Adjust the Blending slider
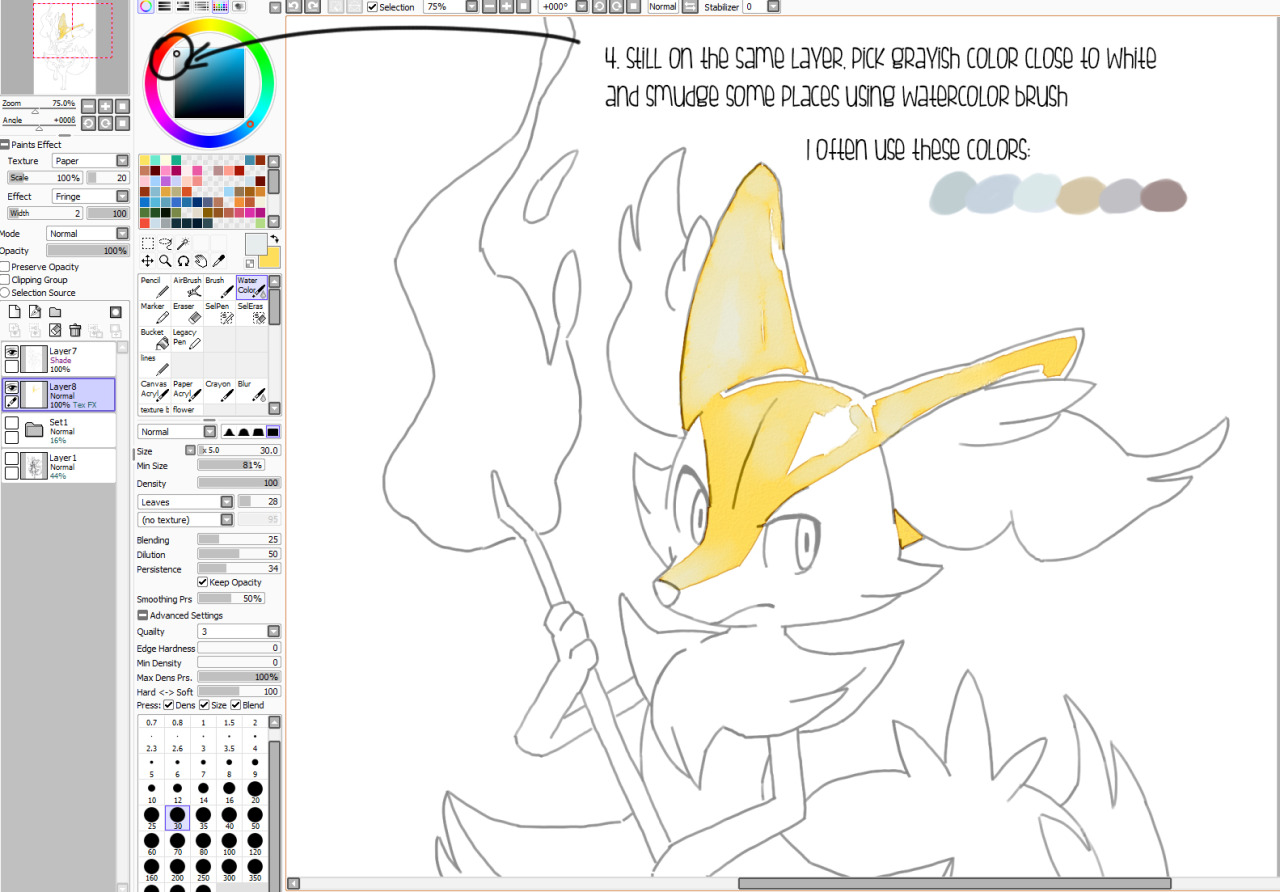1280x892 pixels. (x=239, y=540)
